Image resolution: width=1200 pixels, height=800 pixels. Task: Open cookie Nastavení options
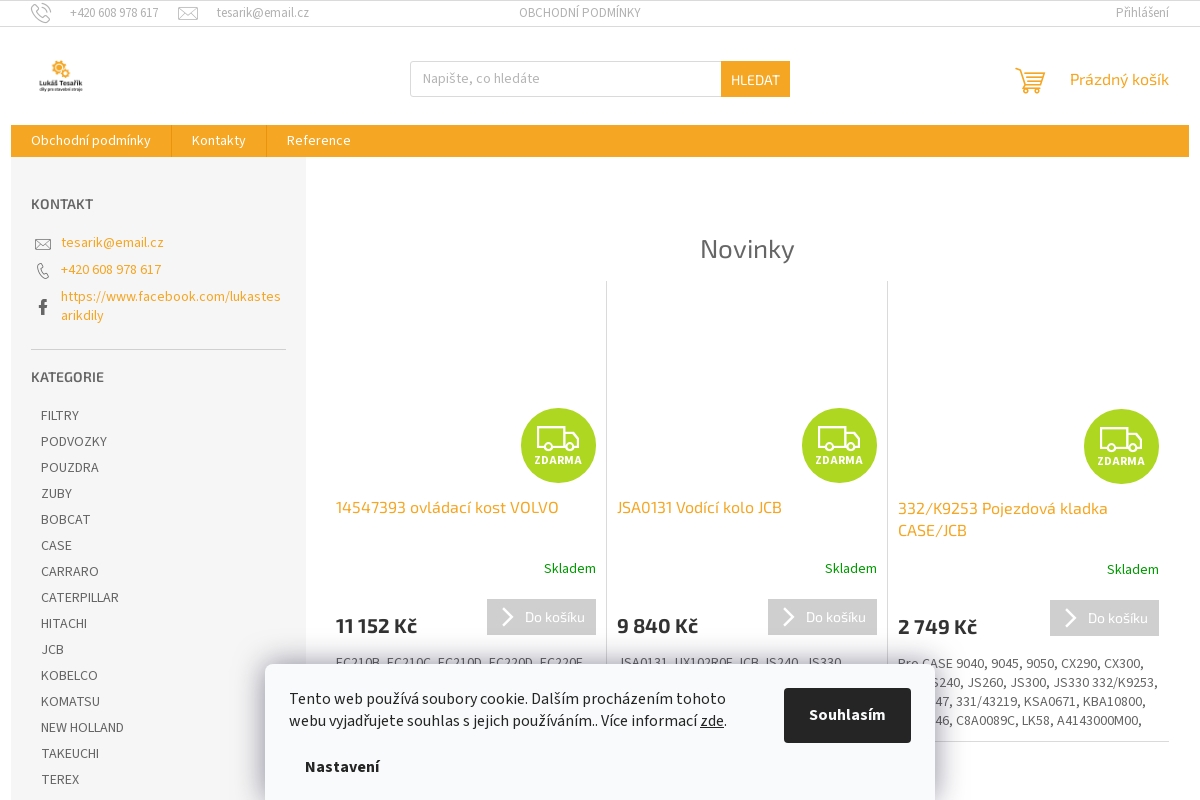coord(342,767)
